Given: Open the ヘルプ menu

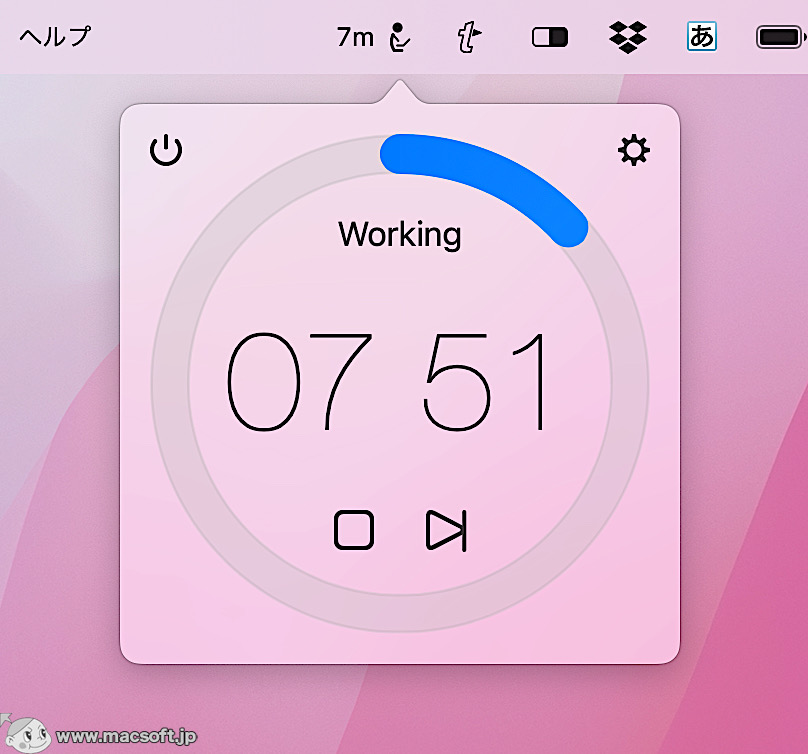Looking at the screenshot, I should [55, 37].
